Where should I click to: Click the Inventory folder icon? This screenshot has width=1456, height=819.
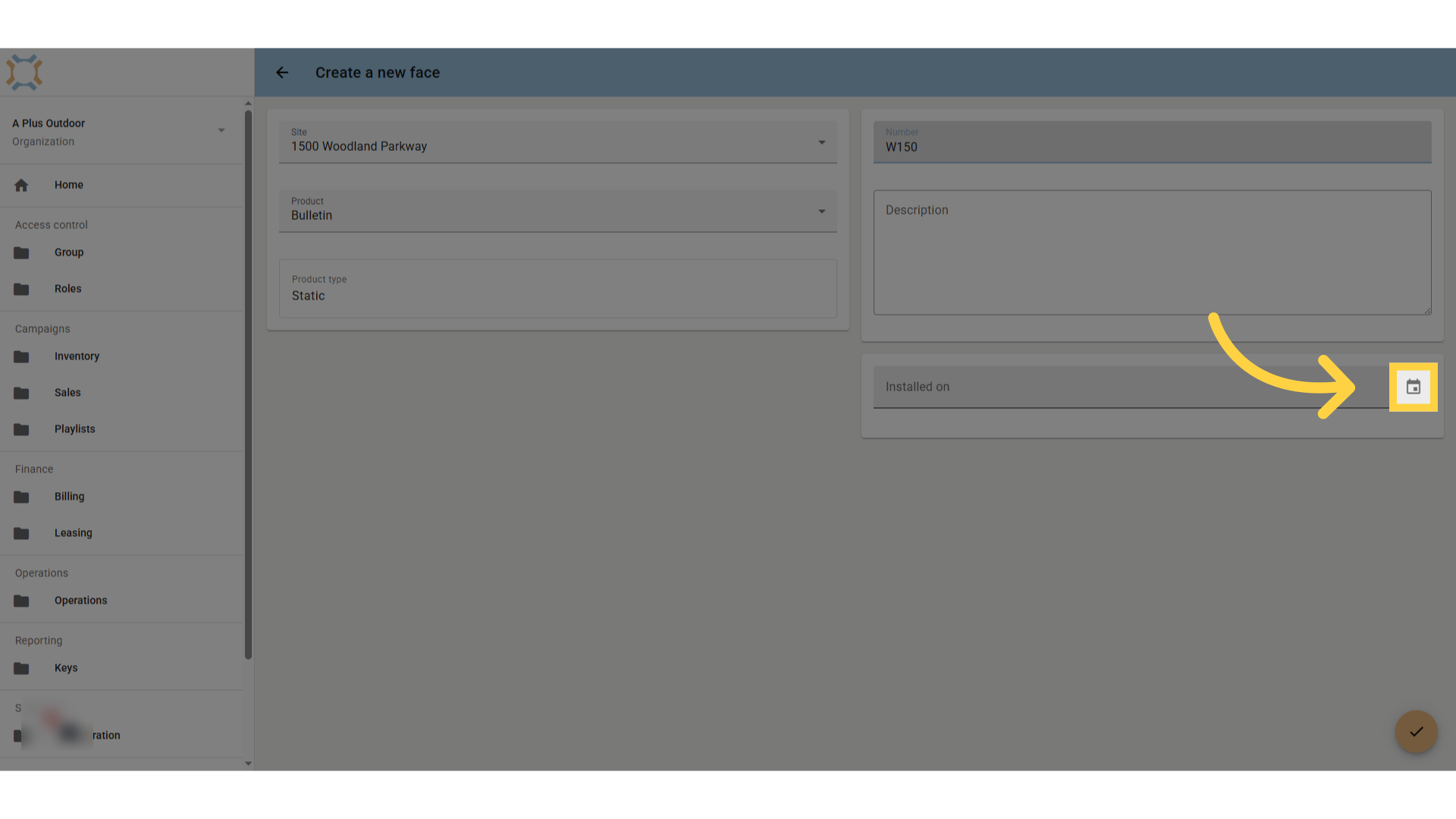click(21, 356)
